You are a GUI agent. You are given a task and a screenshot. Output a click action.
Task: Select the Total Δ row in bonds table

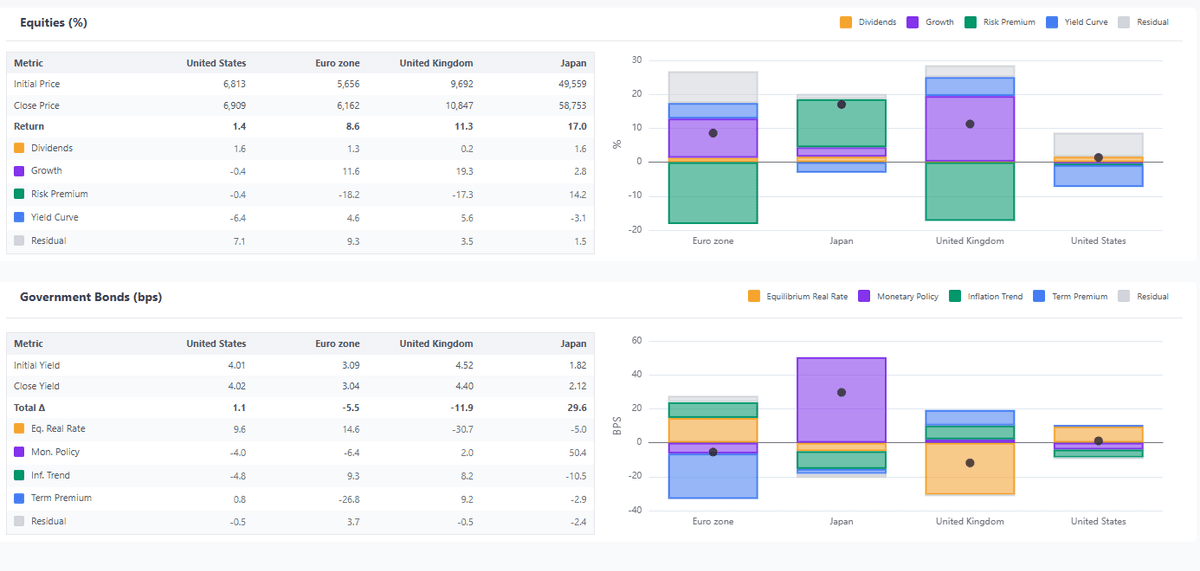tap(32, 407)
